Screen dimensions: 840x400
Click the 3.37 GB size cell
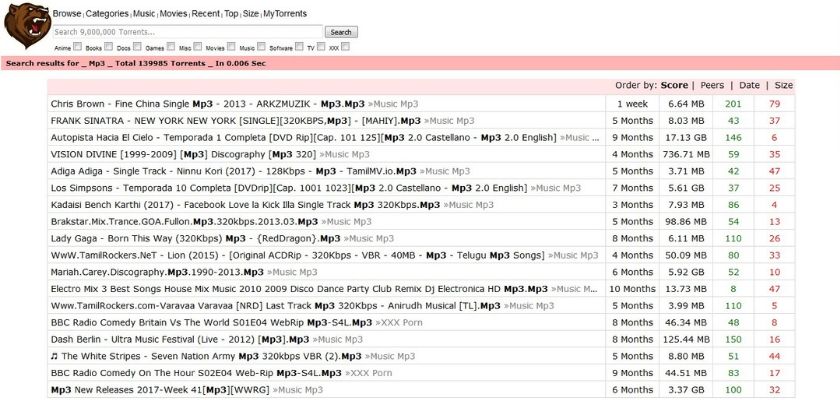pos(686,390)
